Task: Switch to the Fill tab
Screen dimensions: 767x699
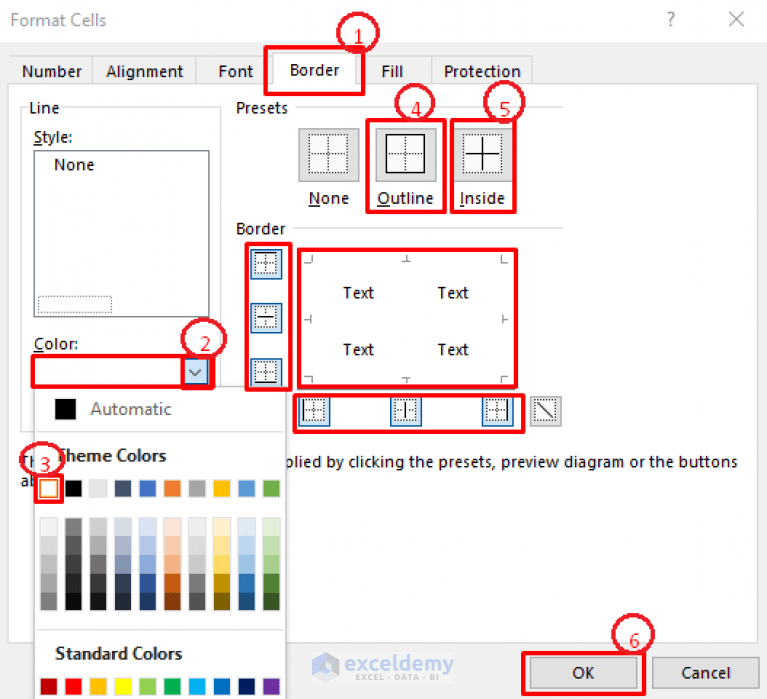Action: point(392,71)
